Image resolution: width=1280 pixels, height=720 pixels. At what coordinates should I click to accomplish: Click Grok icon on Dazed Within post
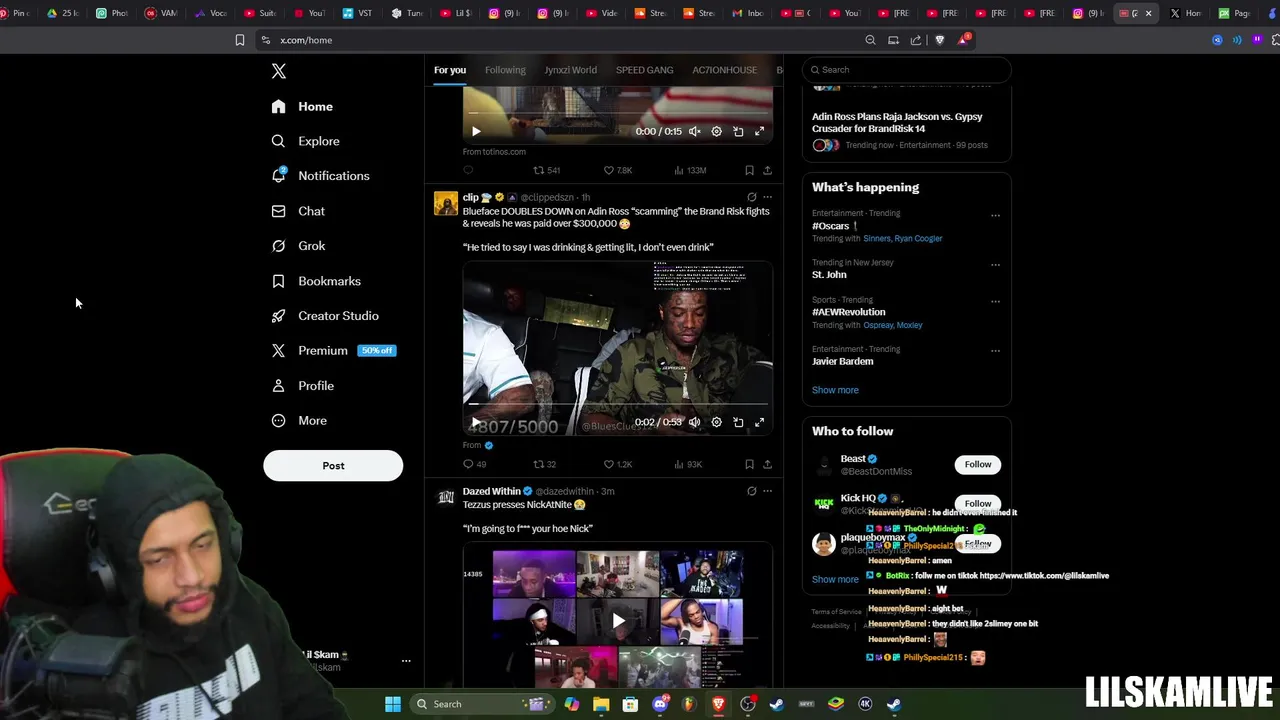[752, 491]
